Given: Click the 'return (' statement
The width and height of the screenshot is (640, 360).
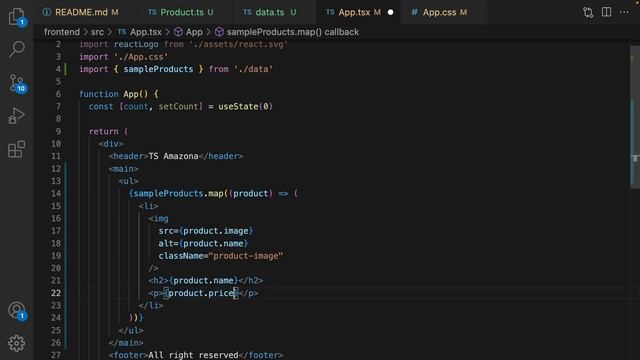Looking at the screenshot, I should [109, 131].
